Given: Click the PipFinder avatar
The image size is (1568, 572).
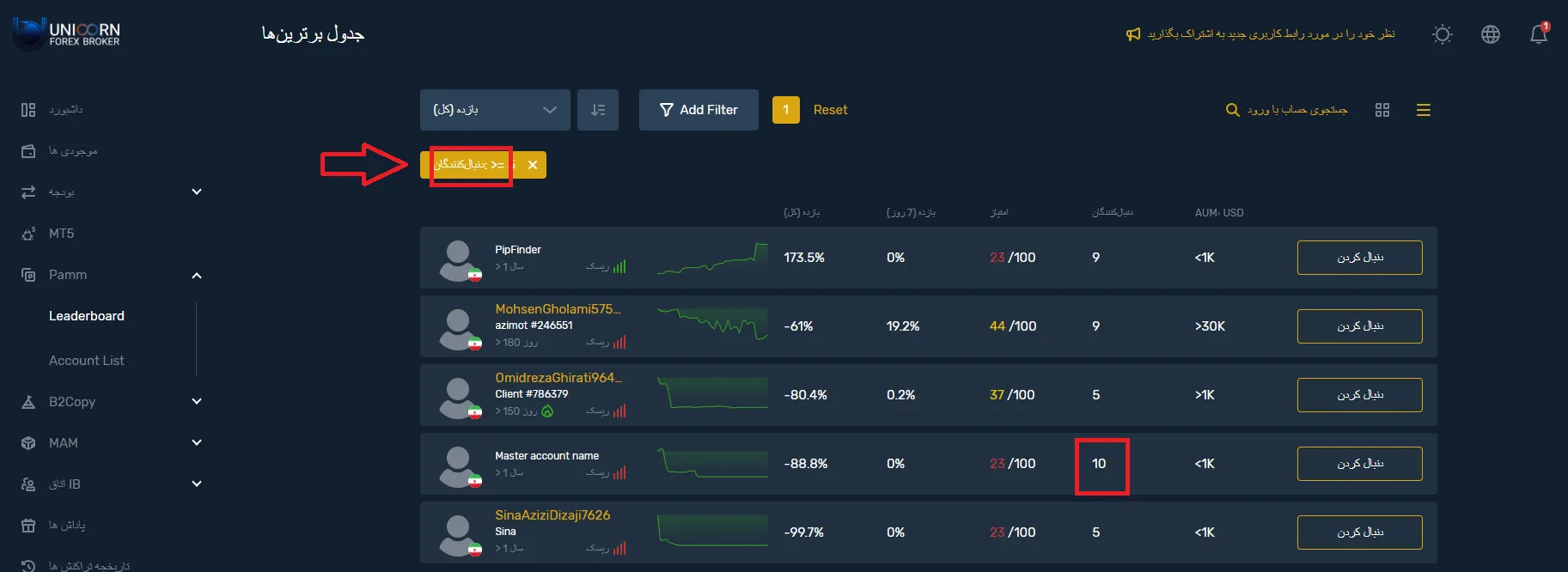Looking at the screenshot, I should 459,260.
